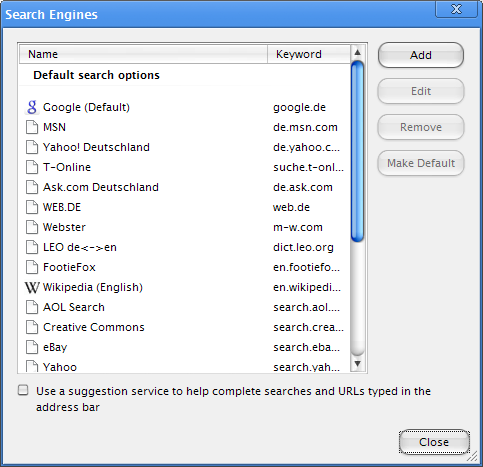Click the search.eba... keyword
483x467 pixels.
pyautogui.click(x=307, y=347)
